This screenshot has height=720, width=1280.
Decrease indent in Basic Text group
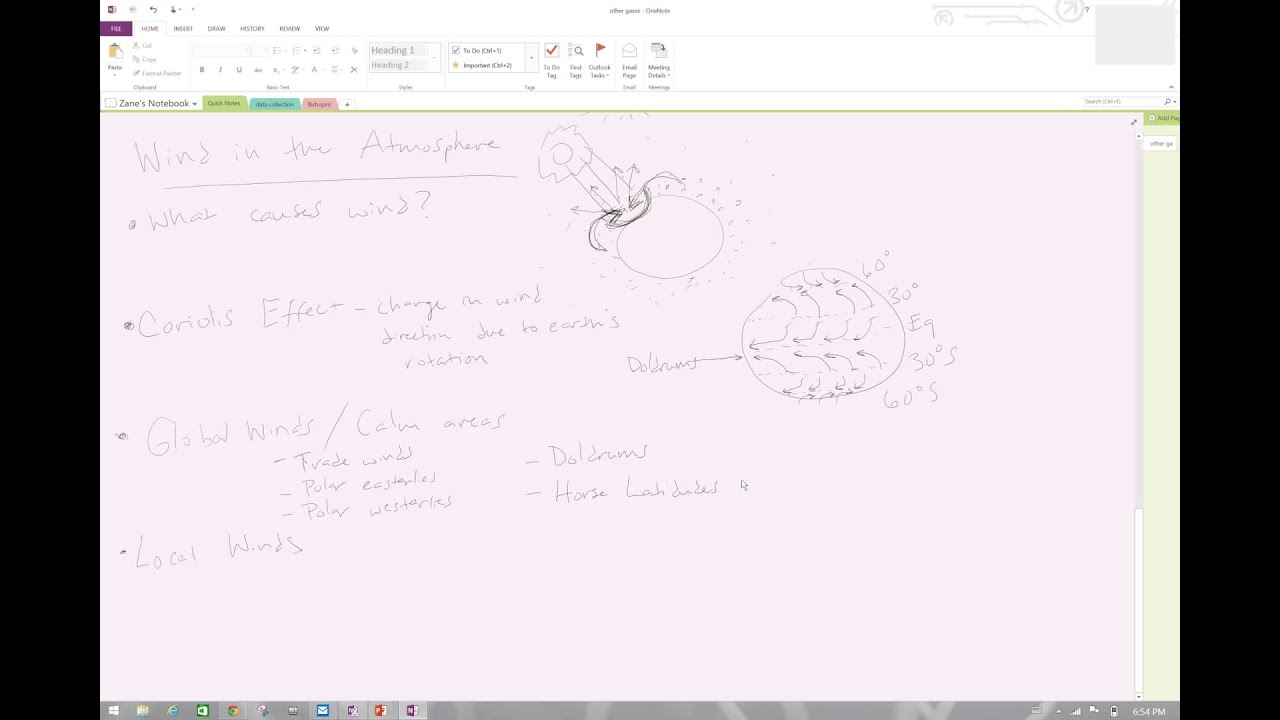coord(317,50)
